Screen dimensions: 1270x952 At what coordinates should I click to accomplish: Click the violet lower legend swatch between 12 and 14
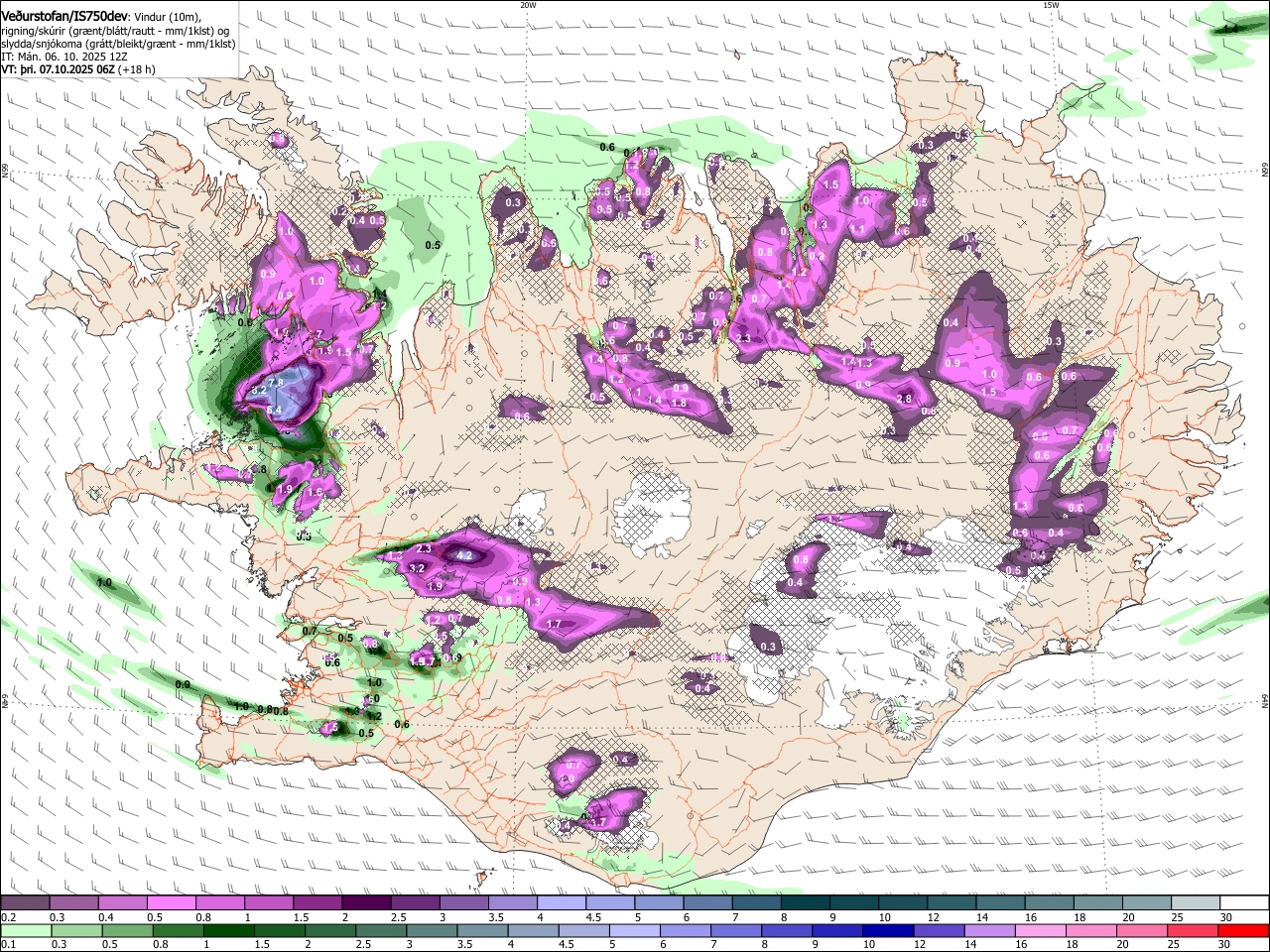point(940,931)
